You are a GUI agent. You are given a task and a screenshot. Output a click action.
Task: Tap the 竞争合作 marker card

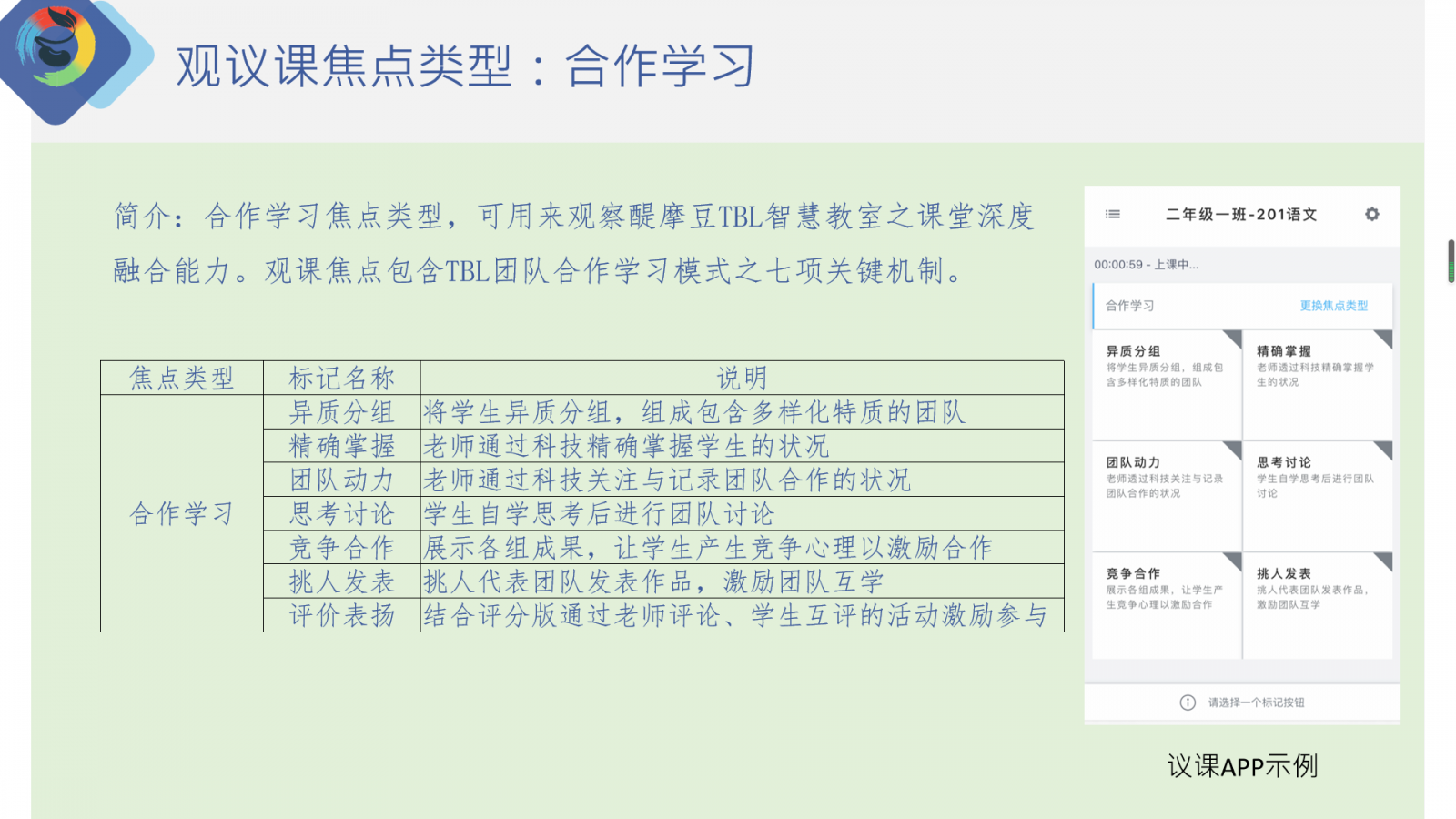[x=1166, y=605]
